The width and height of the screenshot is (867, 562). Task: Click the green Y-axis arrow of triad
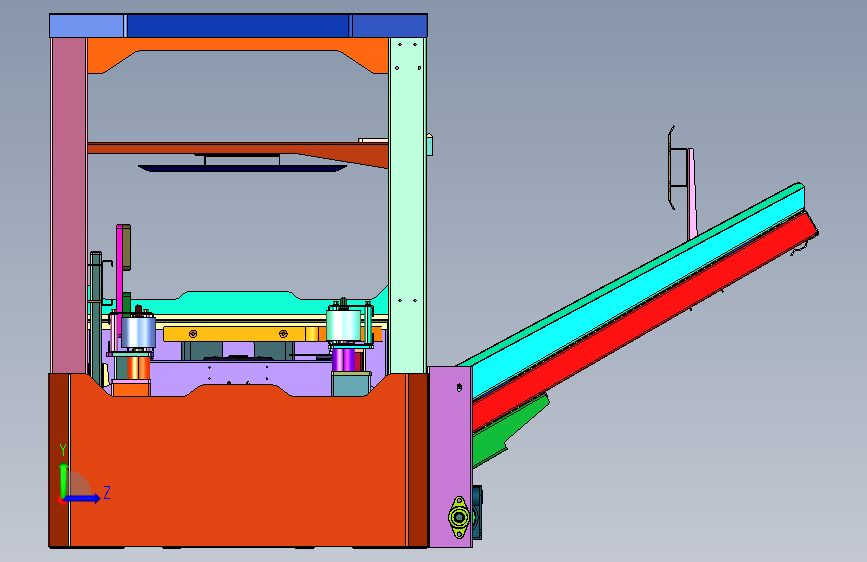[x=64, y=481]
